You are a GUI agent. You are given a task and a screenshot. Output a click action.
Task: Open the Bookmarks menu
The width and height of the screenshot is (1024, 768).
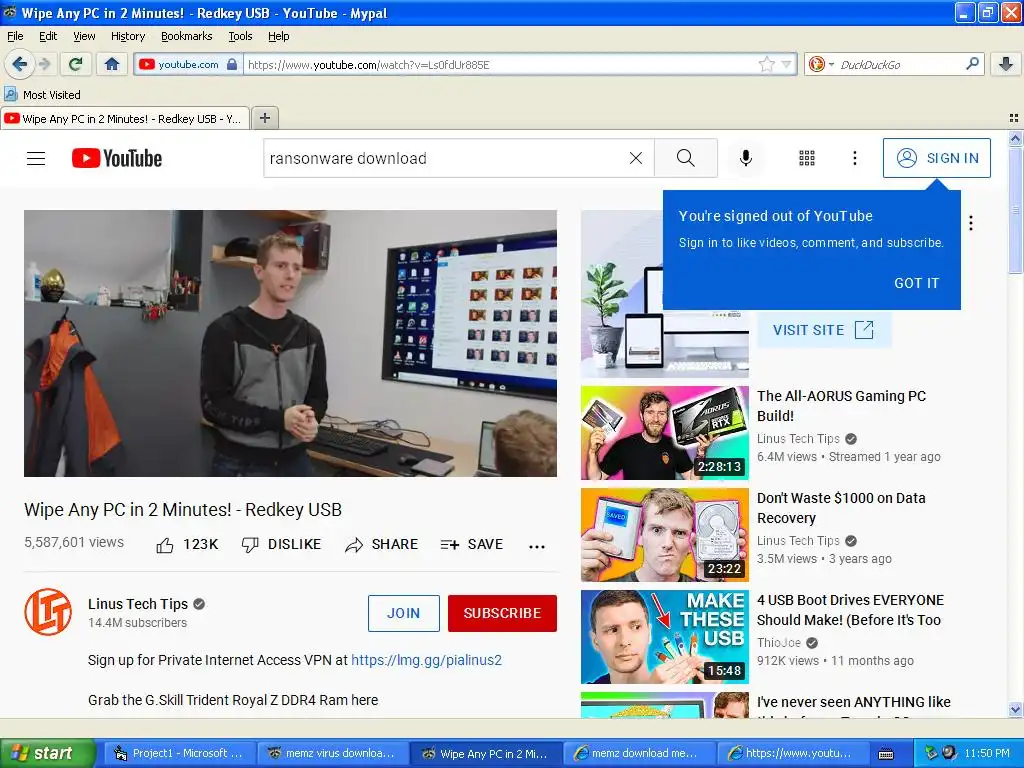click(187, 36)
